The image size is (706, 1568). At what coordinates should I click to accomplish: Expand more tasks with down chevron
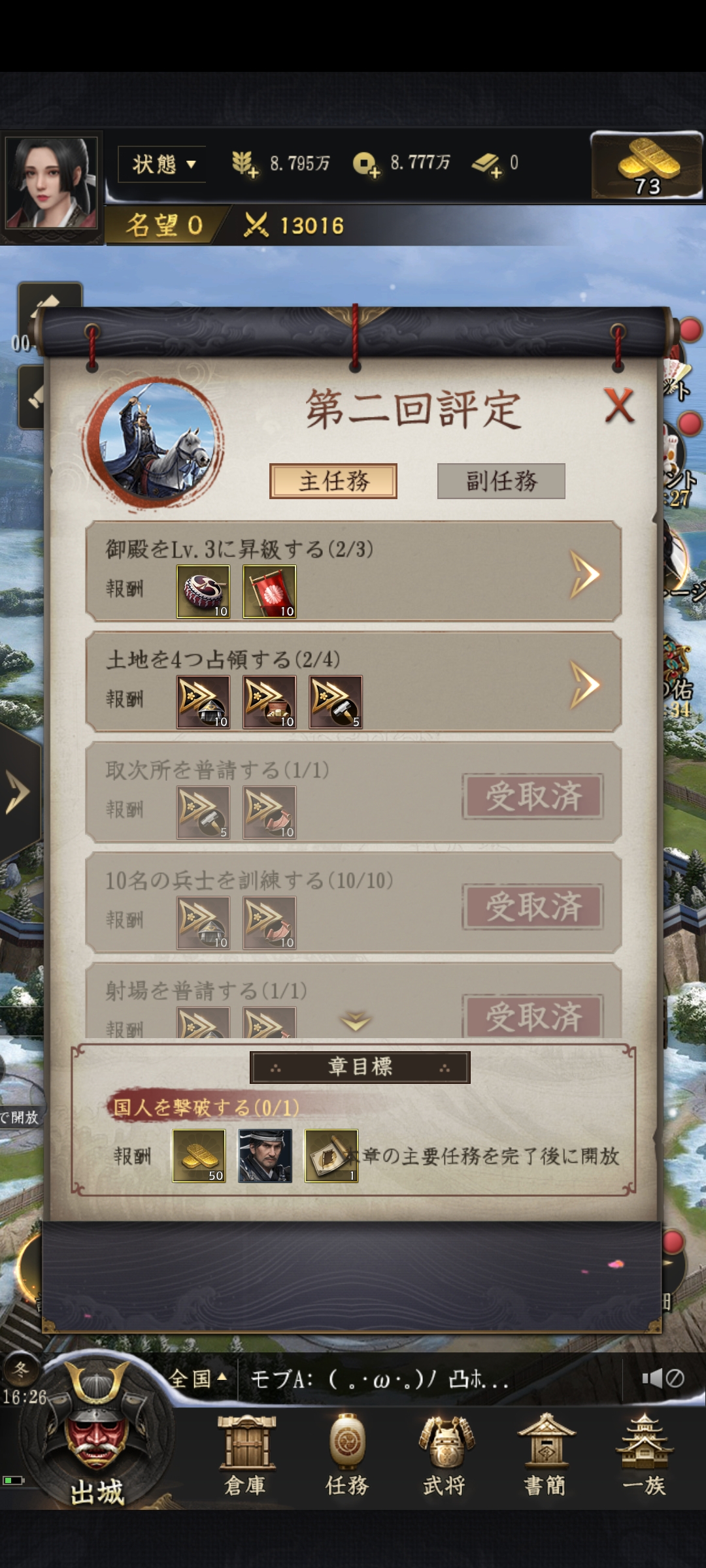coord(356,1021)
